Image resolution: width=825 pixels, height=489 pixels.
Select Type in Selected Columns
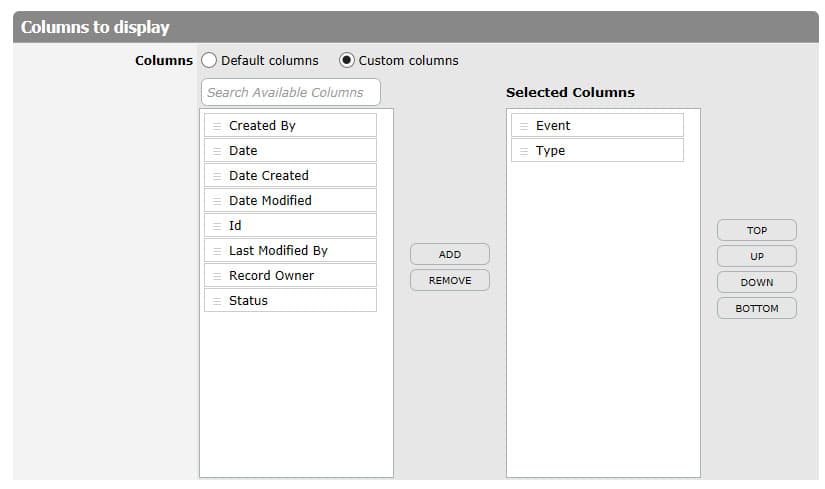597,151
